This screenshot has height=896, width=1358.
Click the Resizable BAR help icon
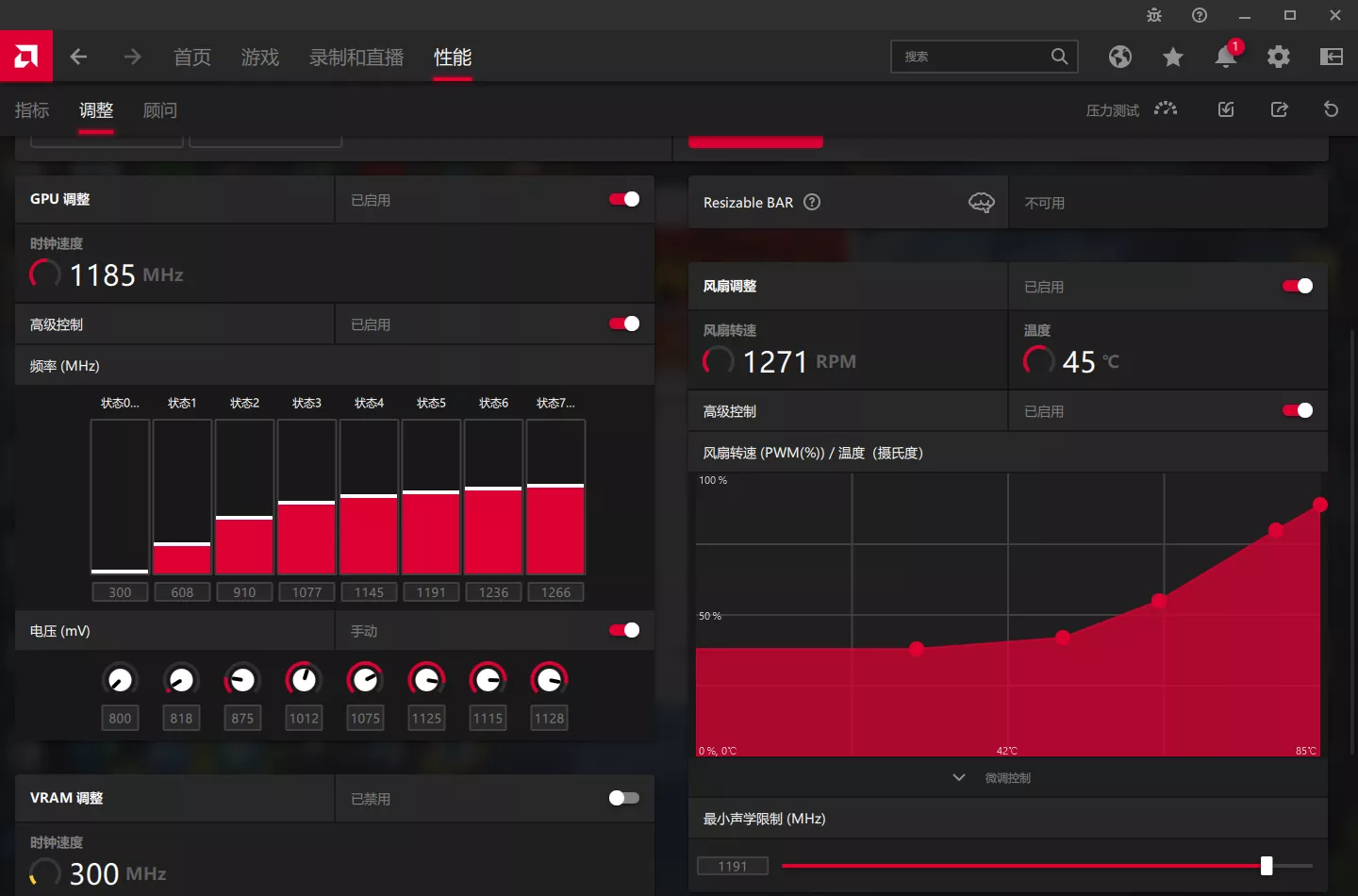tap(812, 202)
